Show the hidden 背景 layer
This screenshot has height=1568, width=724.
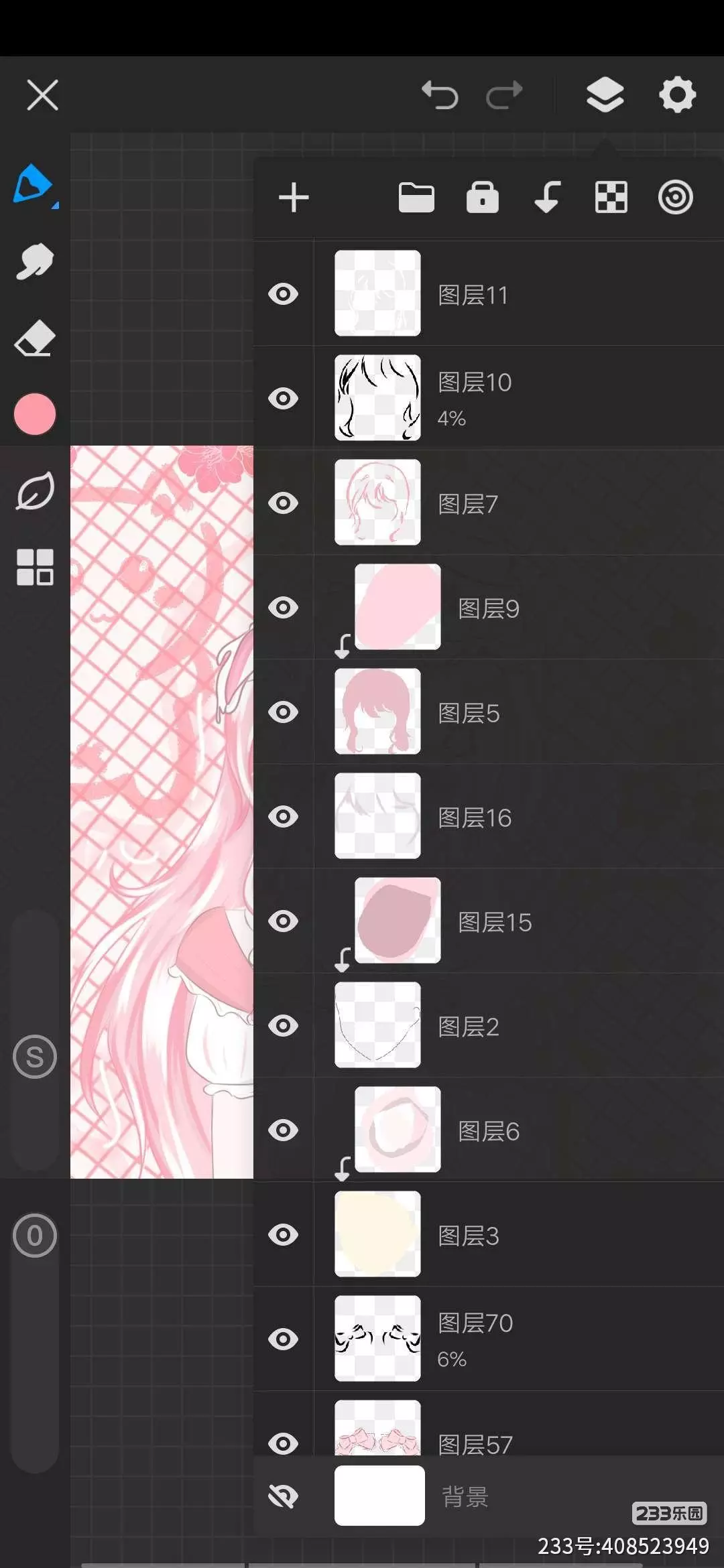coord(283,1496)
